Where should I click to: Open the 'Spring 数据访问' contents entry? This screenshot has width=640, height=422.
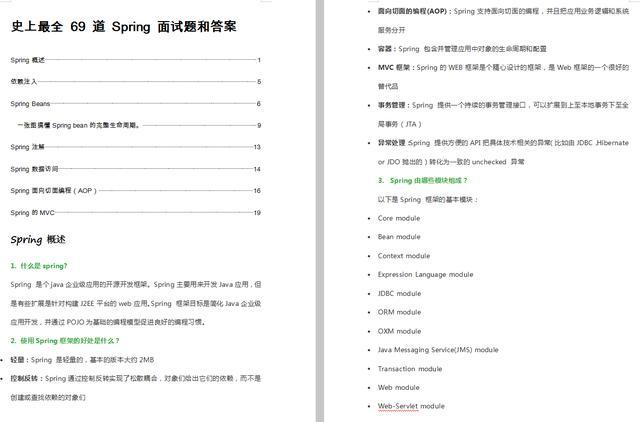pos(136,169)
